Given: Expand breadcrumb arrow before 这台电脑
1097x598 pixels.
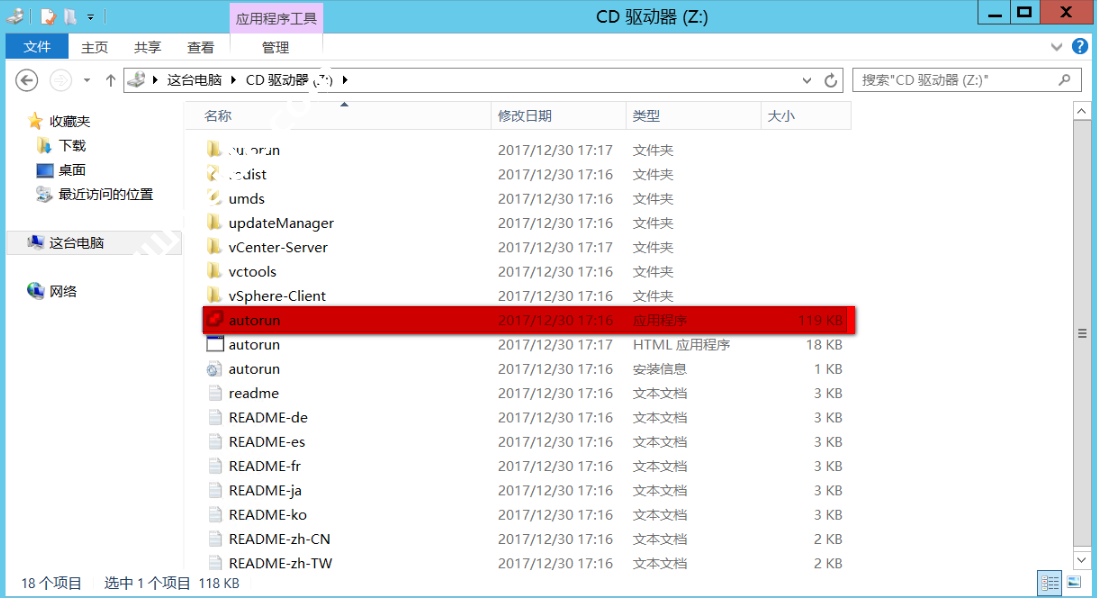Looking at the screenshot, I should pyautogui.click(x=155, y=80).
